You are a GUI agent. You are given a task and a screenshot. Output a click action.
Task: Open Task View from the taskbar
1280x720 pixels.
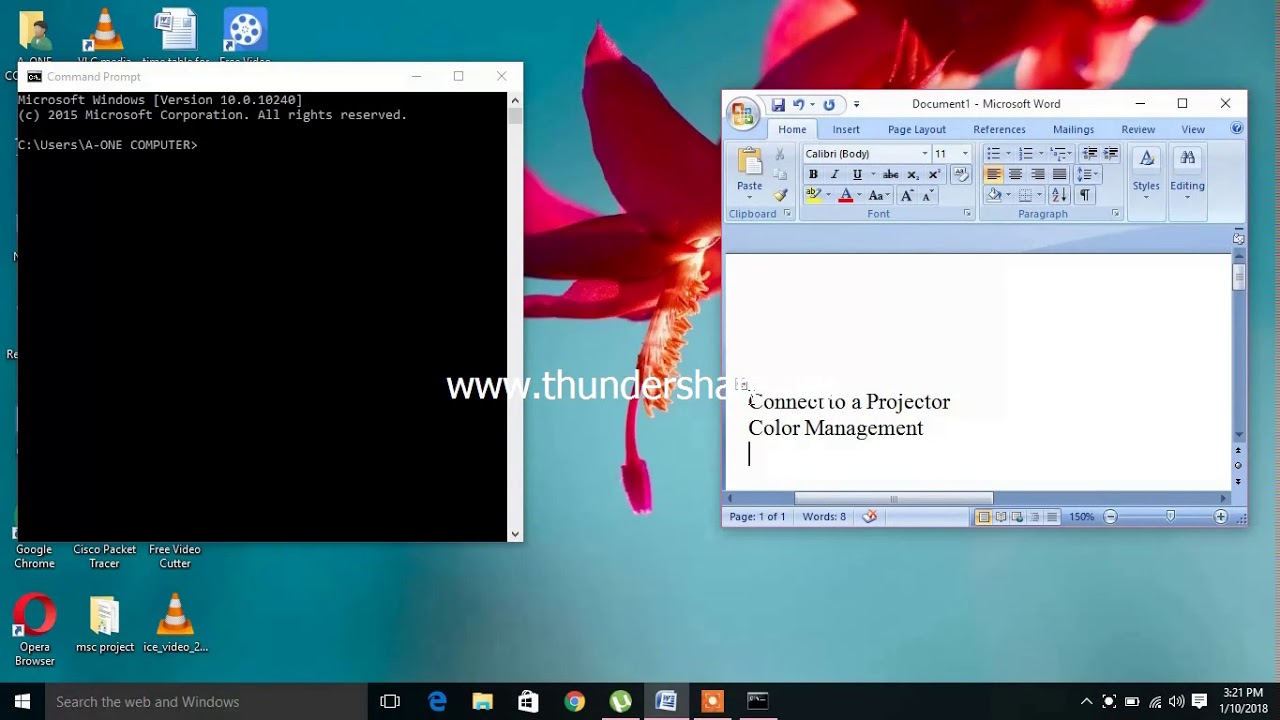click(390, 701)
